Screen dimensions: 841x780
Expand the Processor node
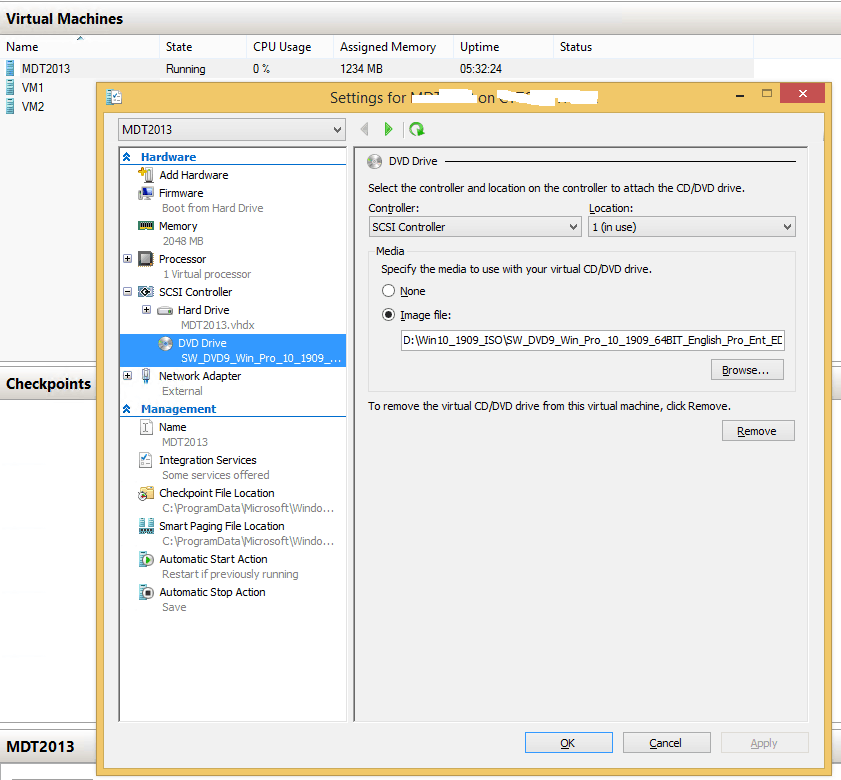tap(128, 259)
